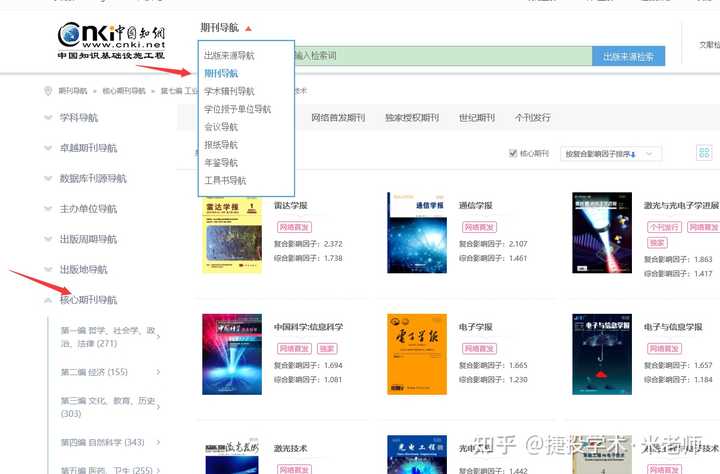Image resolution: width=720 pixels, height=474 pixels.
Task: Collapse the 期刊导航 dropdown arrow
Action: click(x=248, y=28)
